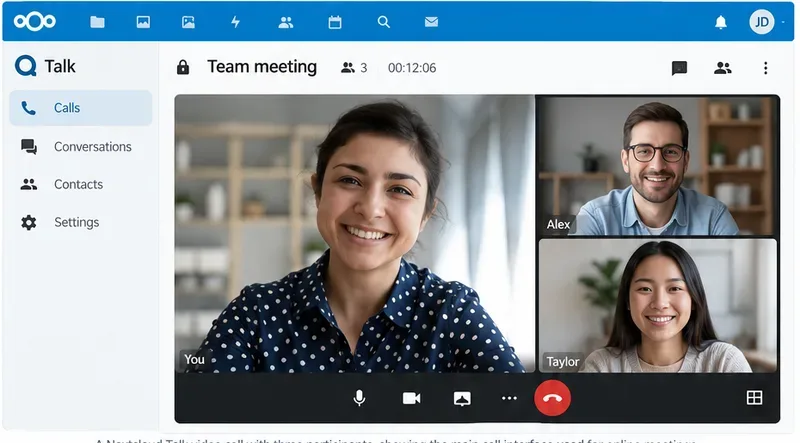Select Alex's video tile

[658, 165]
